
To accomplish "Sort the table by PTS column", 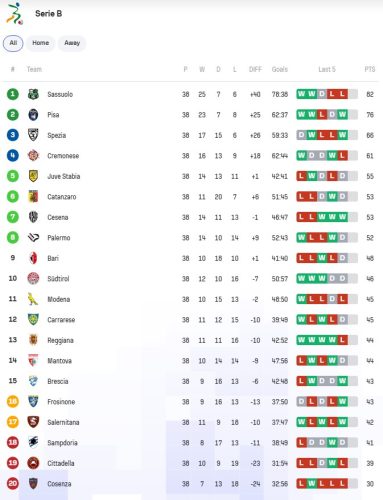I will point(370,69).
